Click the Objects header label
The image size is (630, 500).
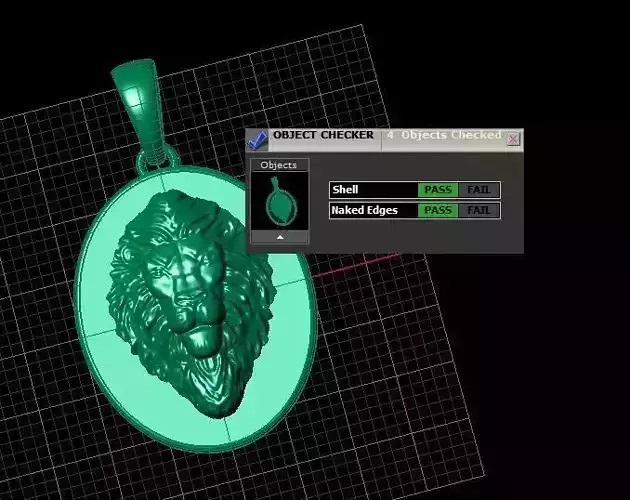click(278, 165)
